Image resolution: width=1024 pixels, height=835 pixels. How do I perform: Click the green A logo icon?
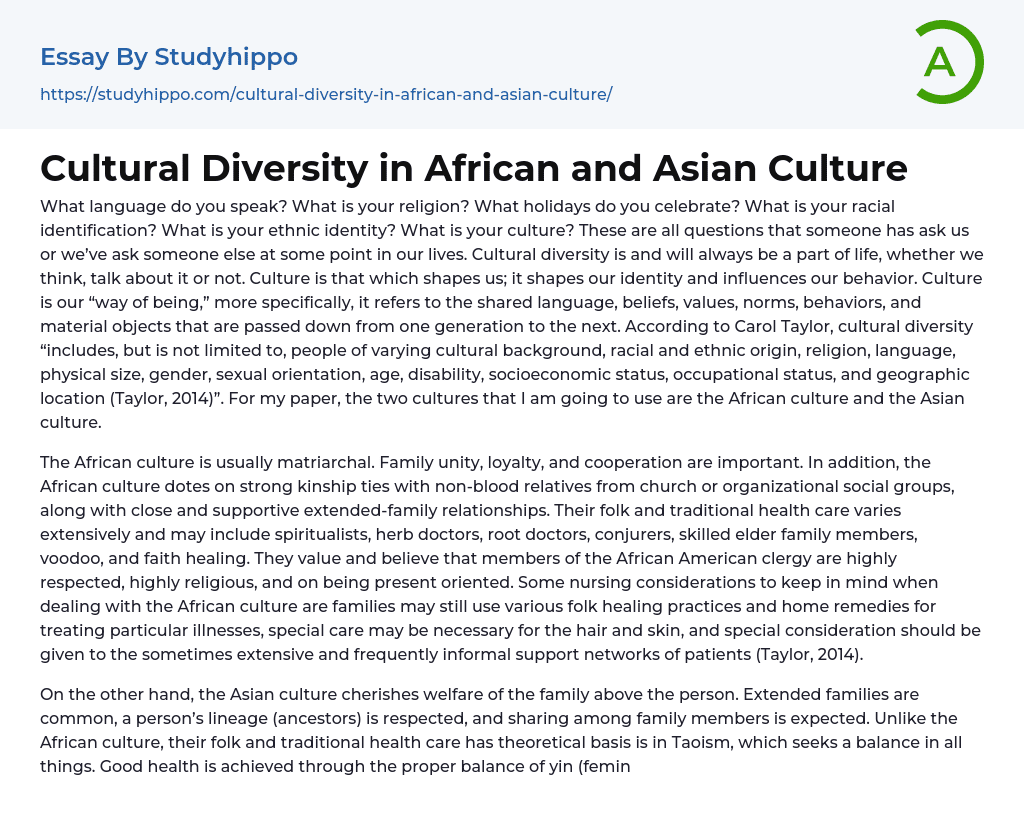(x=949, y=62)
